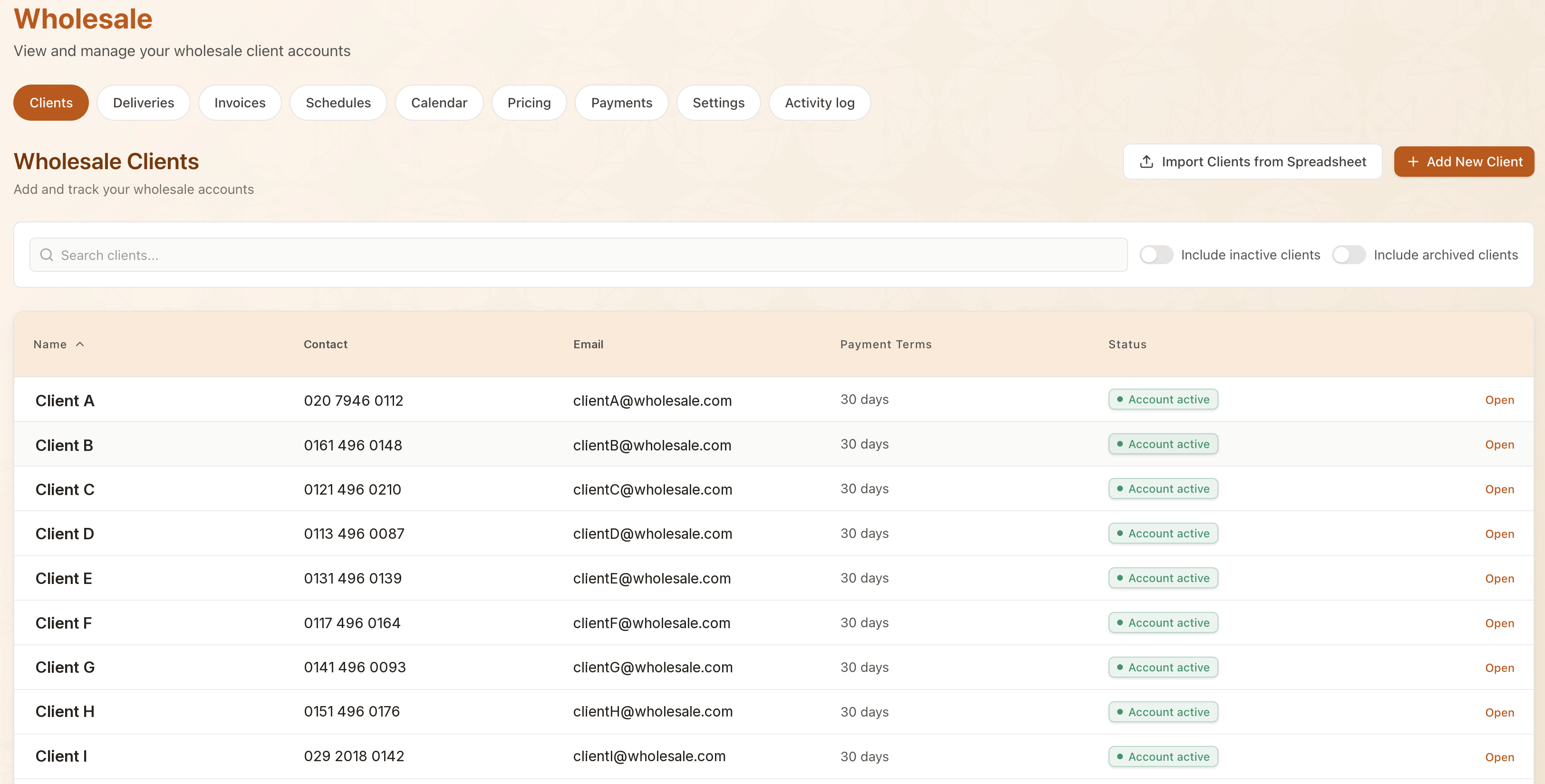Switch to the Deliveries tab

click(x=144, y=103)
